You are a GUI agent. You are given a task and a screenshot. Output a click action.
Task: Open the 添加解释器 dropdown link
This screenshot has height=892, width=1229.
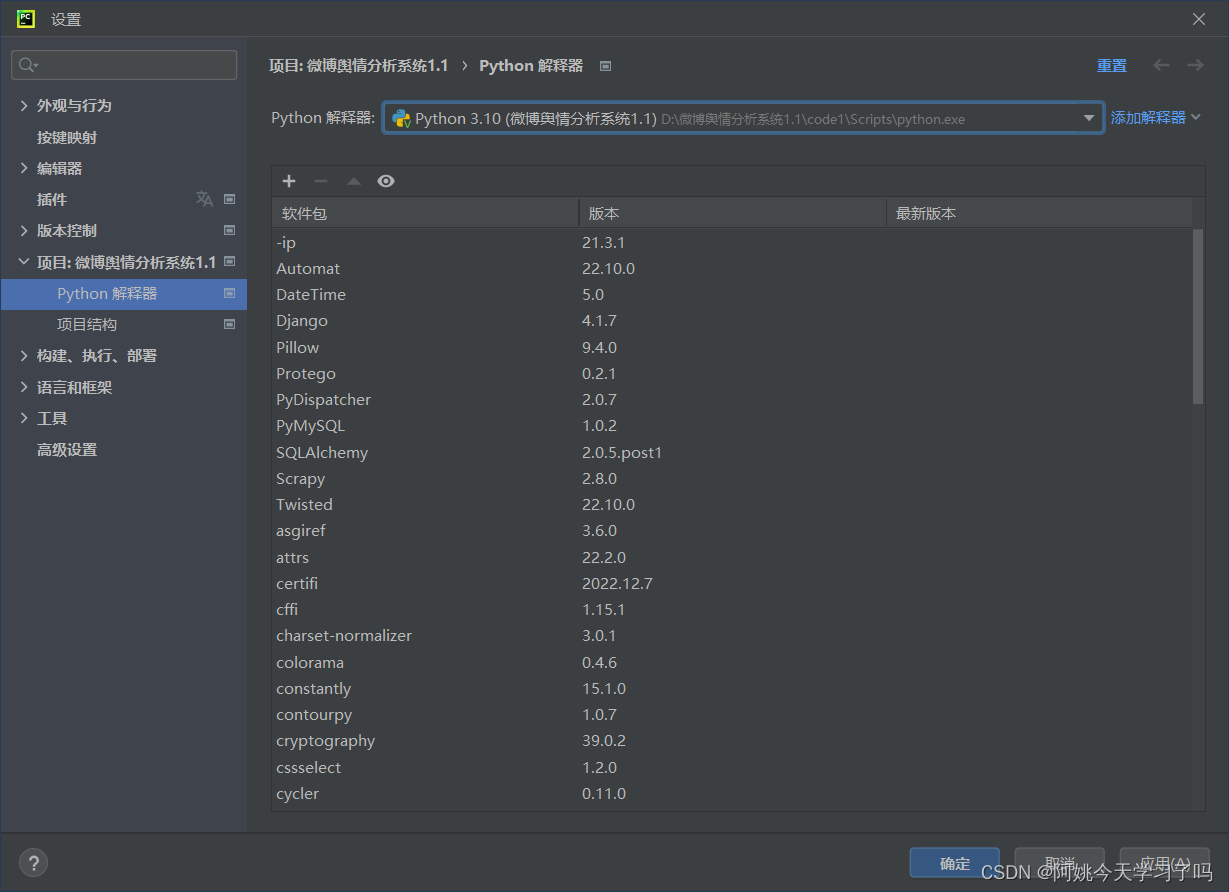(1155, 118)
